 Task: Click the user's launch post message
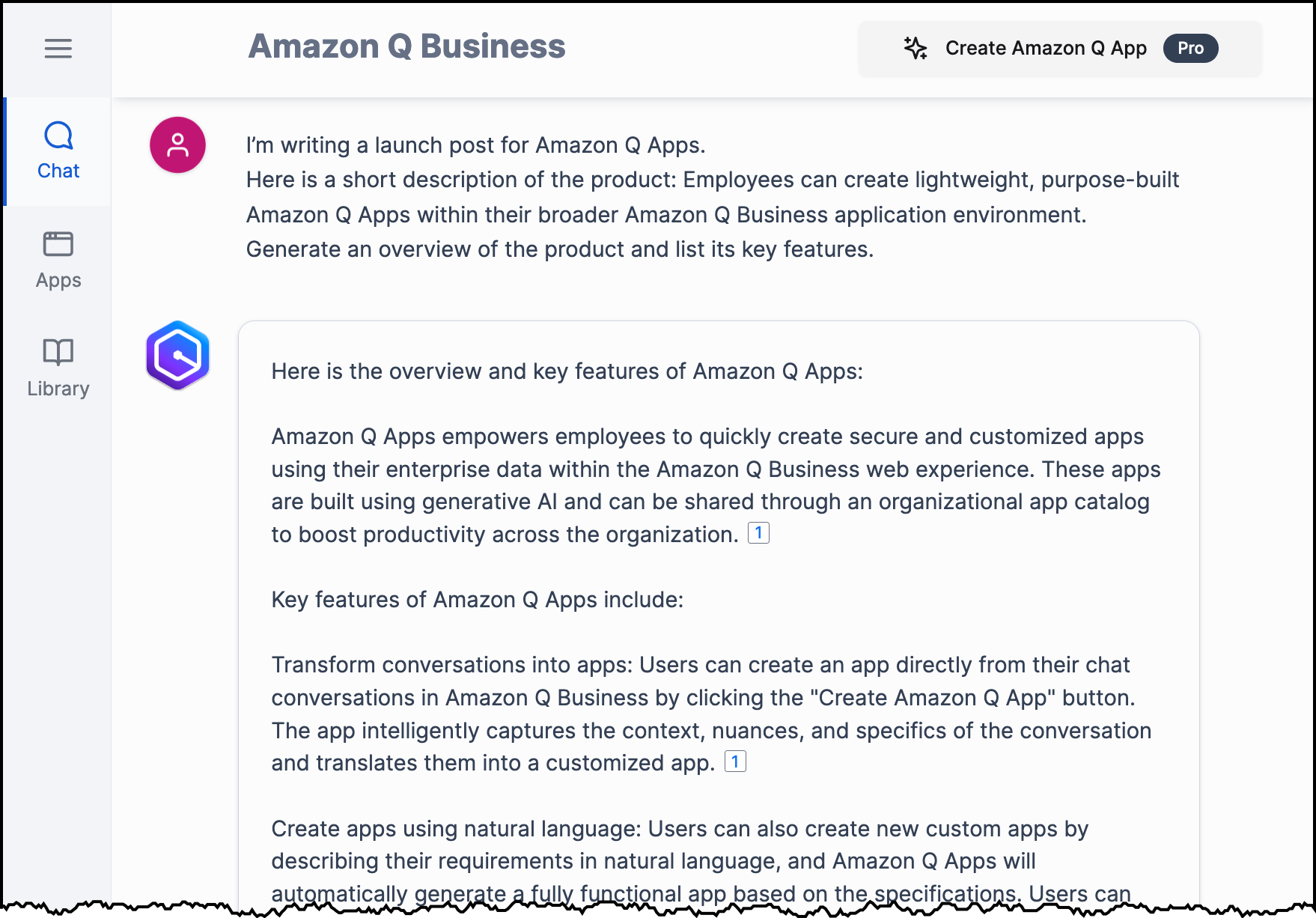[x=711, y=197]
